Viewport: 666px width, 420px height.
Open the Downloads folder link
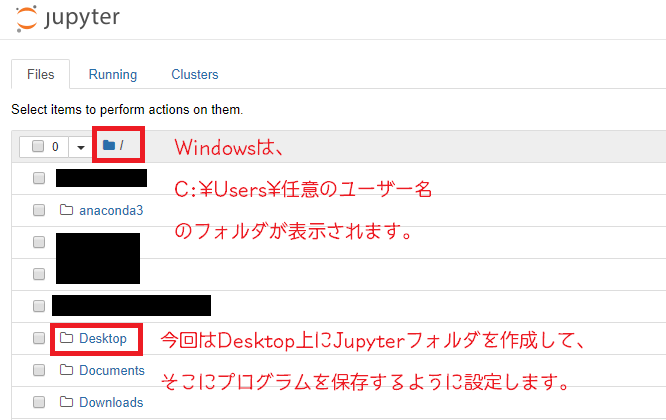coord(111,402)
